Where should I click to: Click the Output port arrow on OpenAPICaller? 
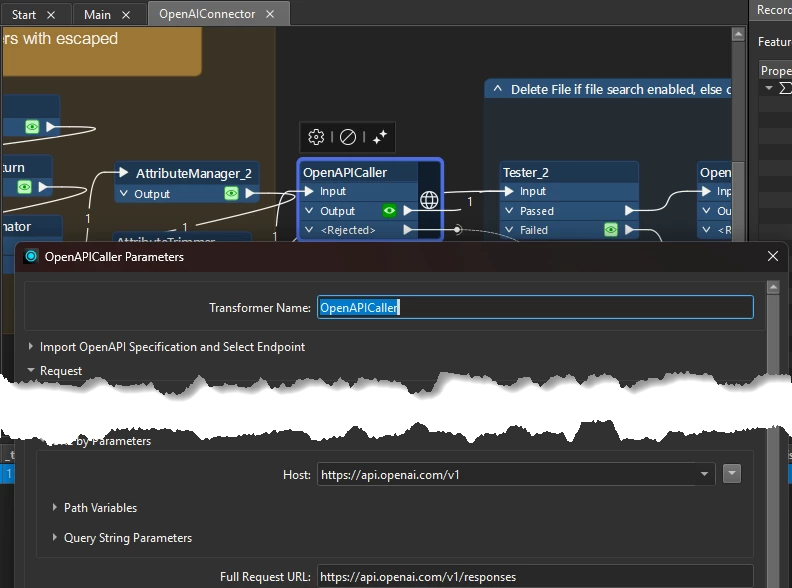[408, 211]
